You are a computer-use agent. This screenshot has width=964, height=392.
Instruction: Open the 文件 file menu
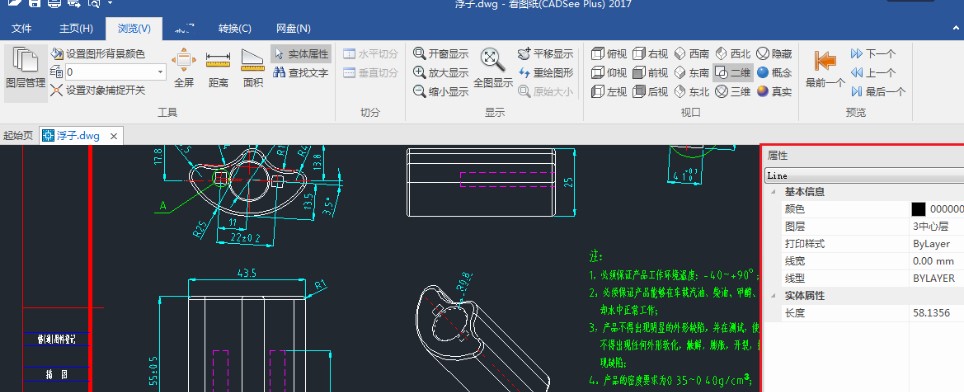point(22,28)
